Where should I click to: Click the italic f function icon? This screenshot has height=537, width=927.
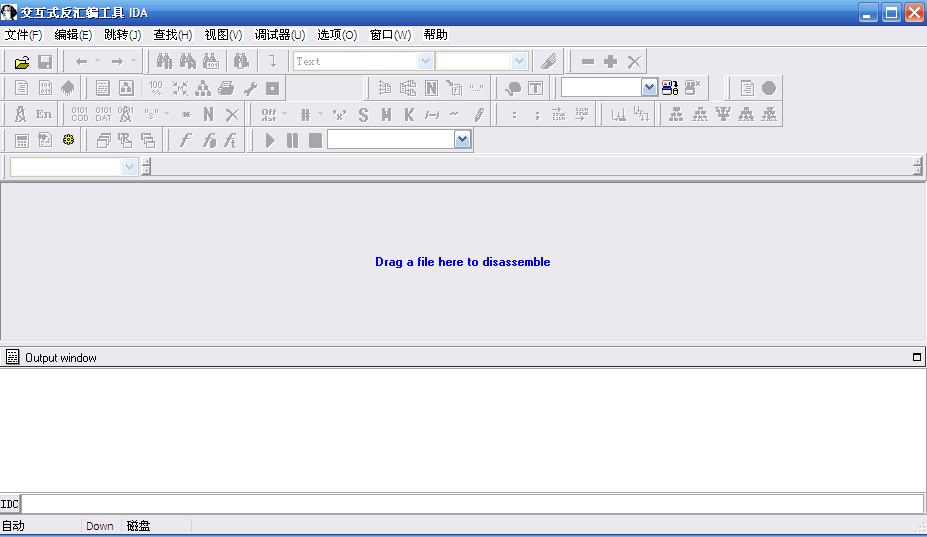pos(185,140)
